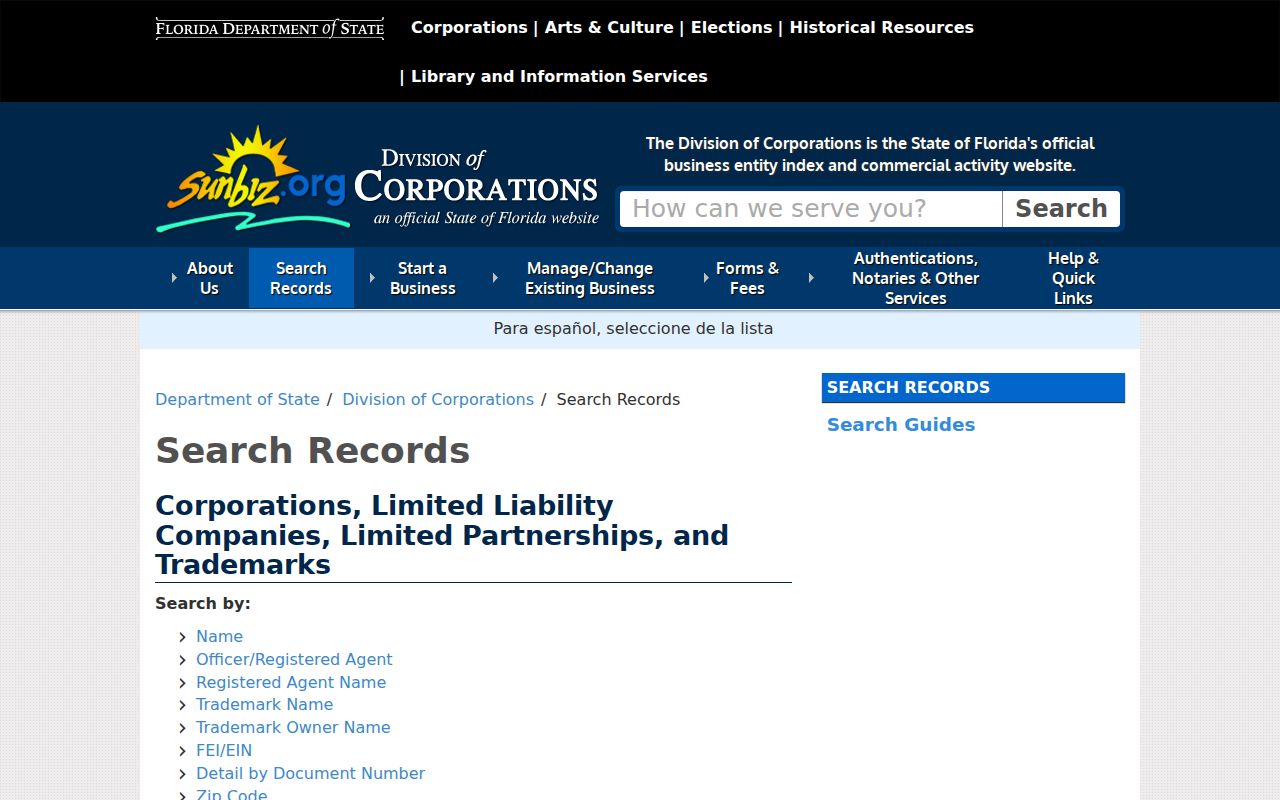Search by Name link
The width and height of the screenshot is (1280, 800).
pos(219,636)
